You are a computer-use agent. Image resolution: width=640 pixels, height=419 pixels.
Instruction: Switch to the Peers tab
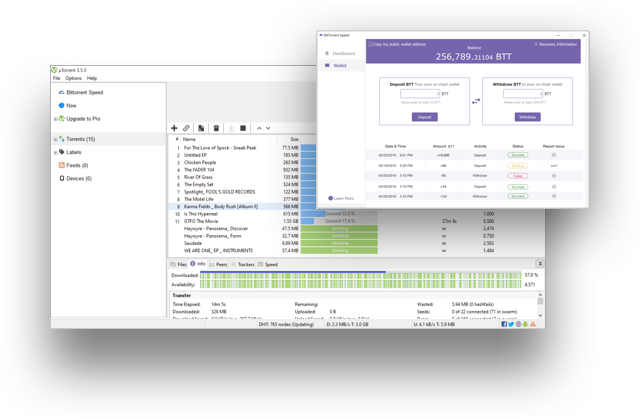218,264
